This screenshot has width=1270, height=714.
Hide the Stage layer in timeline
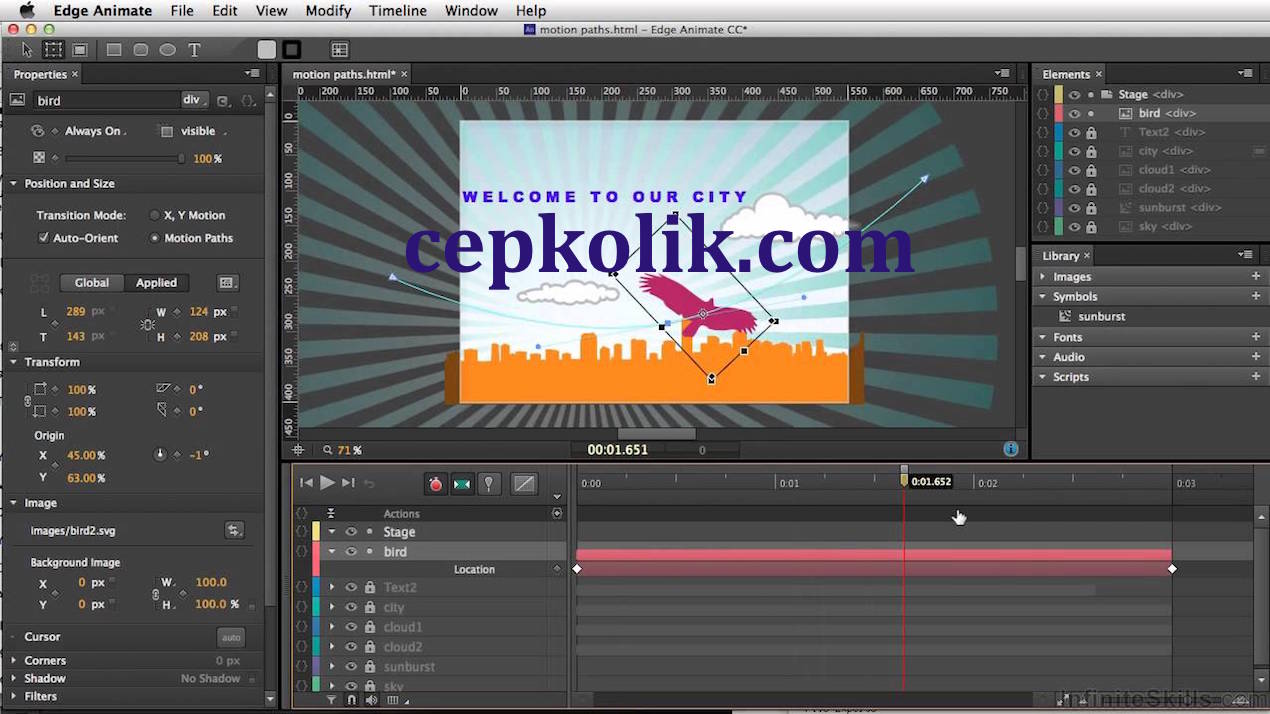tap(351, 532)
